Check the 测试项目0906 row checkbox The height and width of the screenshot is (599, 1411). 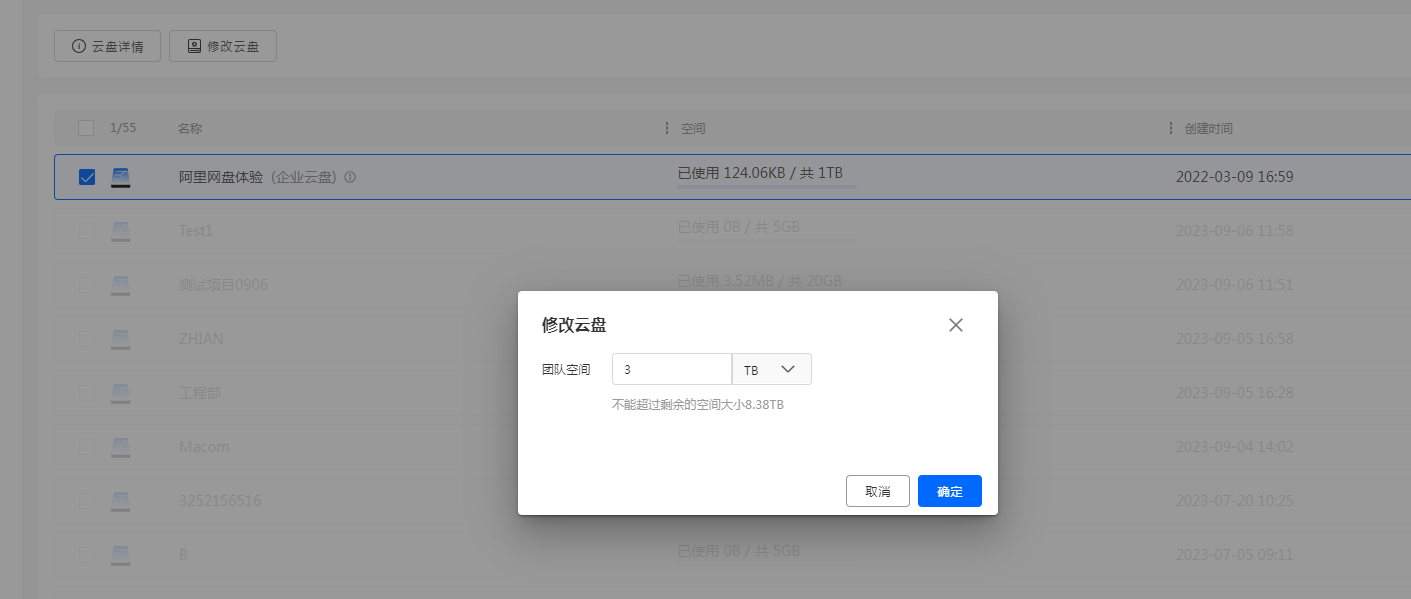tap(87, 285)
